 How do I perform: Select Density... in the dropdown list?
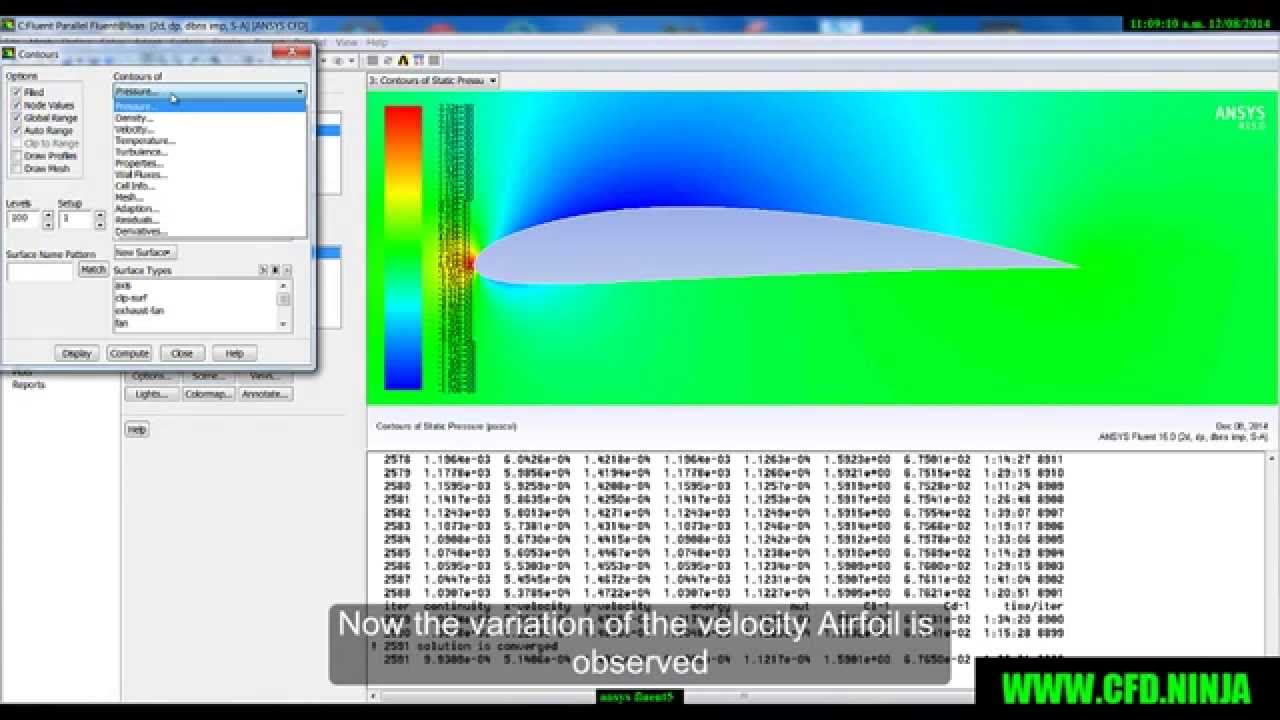click(210, 118)
